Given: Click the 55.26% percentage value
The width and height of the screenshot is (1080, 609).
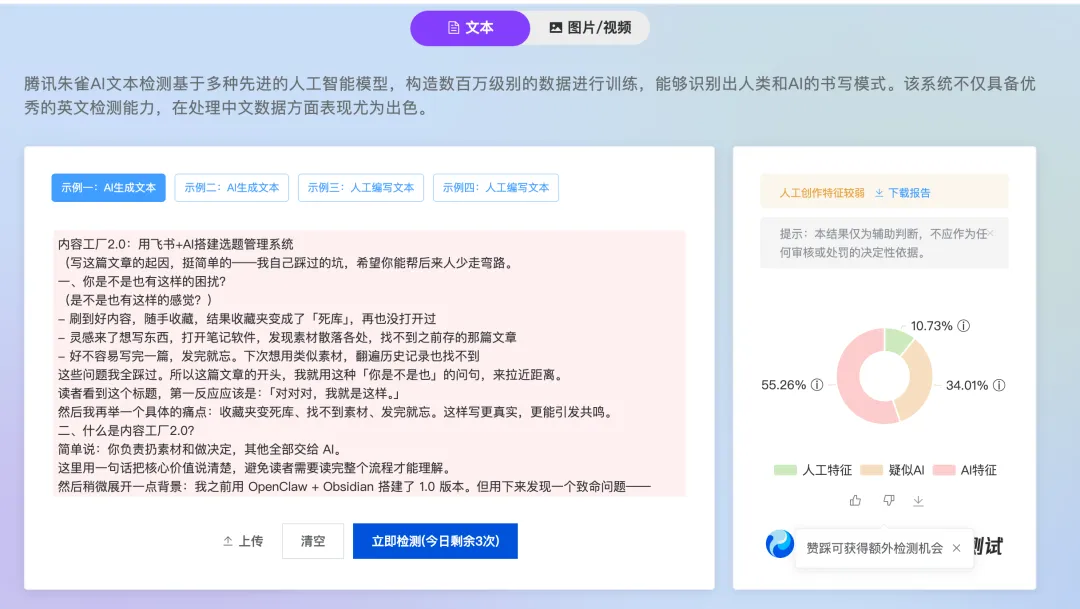Looking at the screenshot, I should point(783,385).
